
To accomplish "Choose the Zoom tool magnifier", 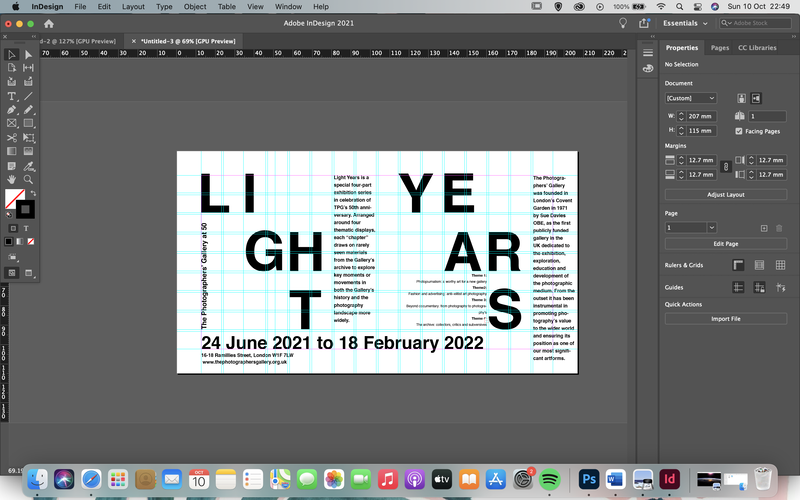I will tap(29, 180).
